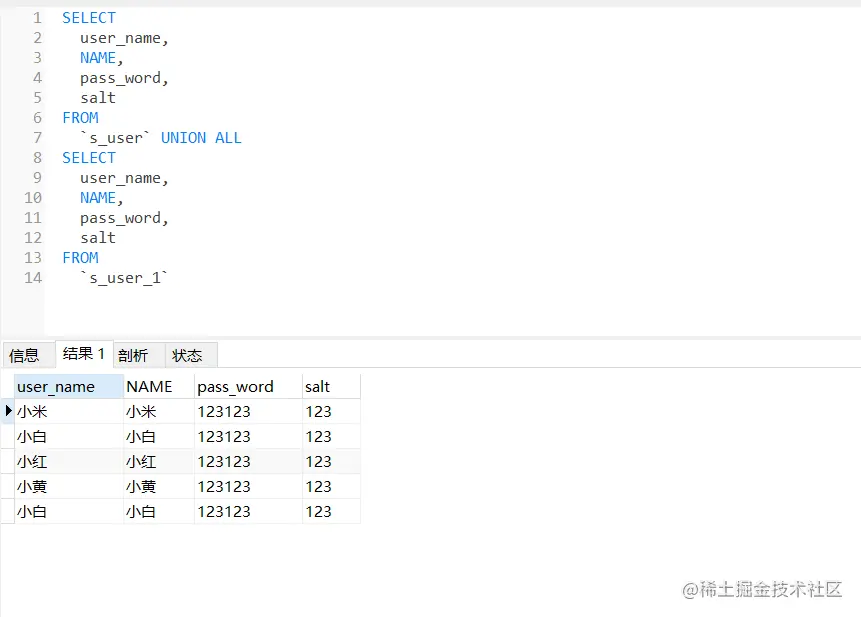Click the NAME column header in results
Screen dimensions: 861x617
150,386
